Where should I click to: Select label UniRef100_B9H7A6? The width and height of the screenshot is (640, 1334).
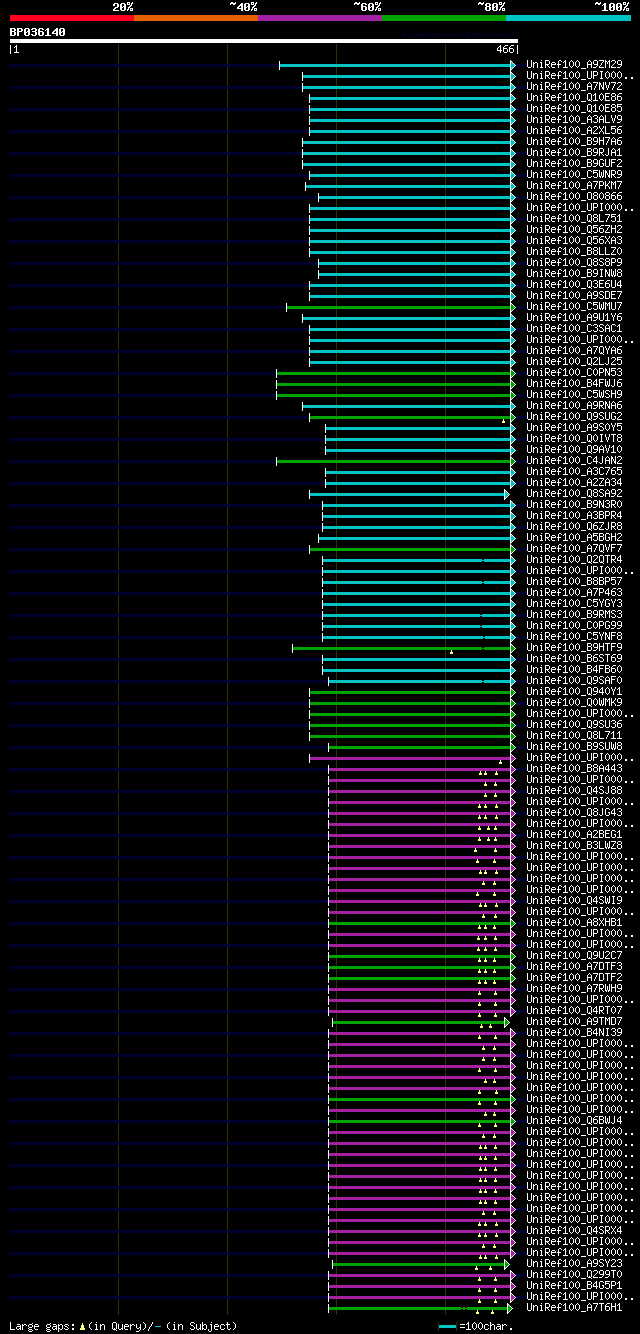[574, 142]
